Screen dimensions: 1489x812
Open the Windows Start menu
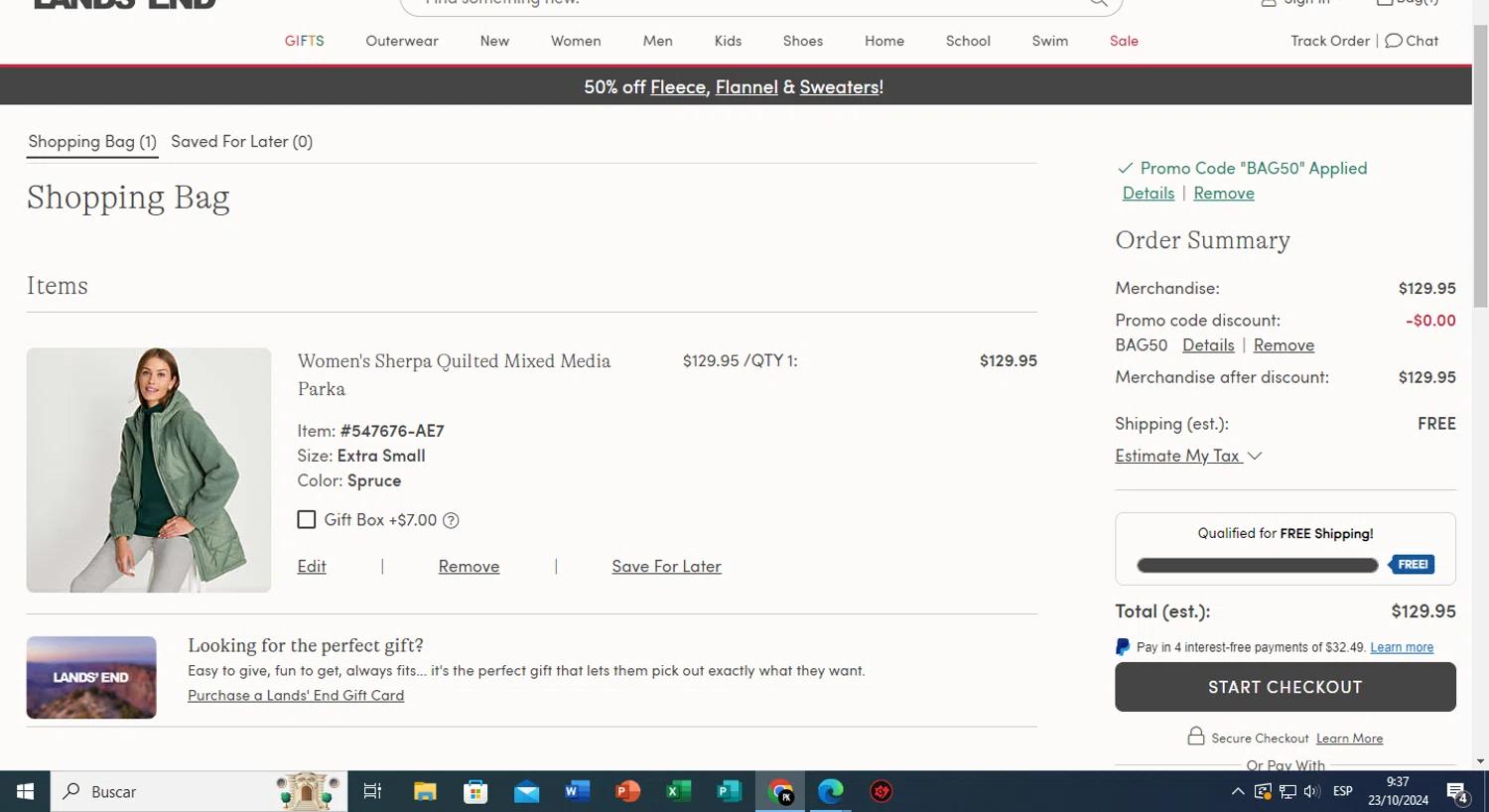(x=25, y=791)
